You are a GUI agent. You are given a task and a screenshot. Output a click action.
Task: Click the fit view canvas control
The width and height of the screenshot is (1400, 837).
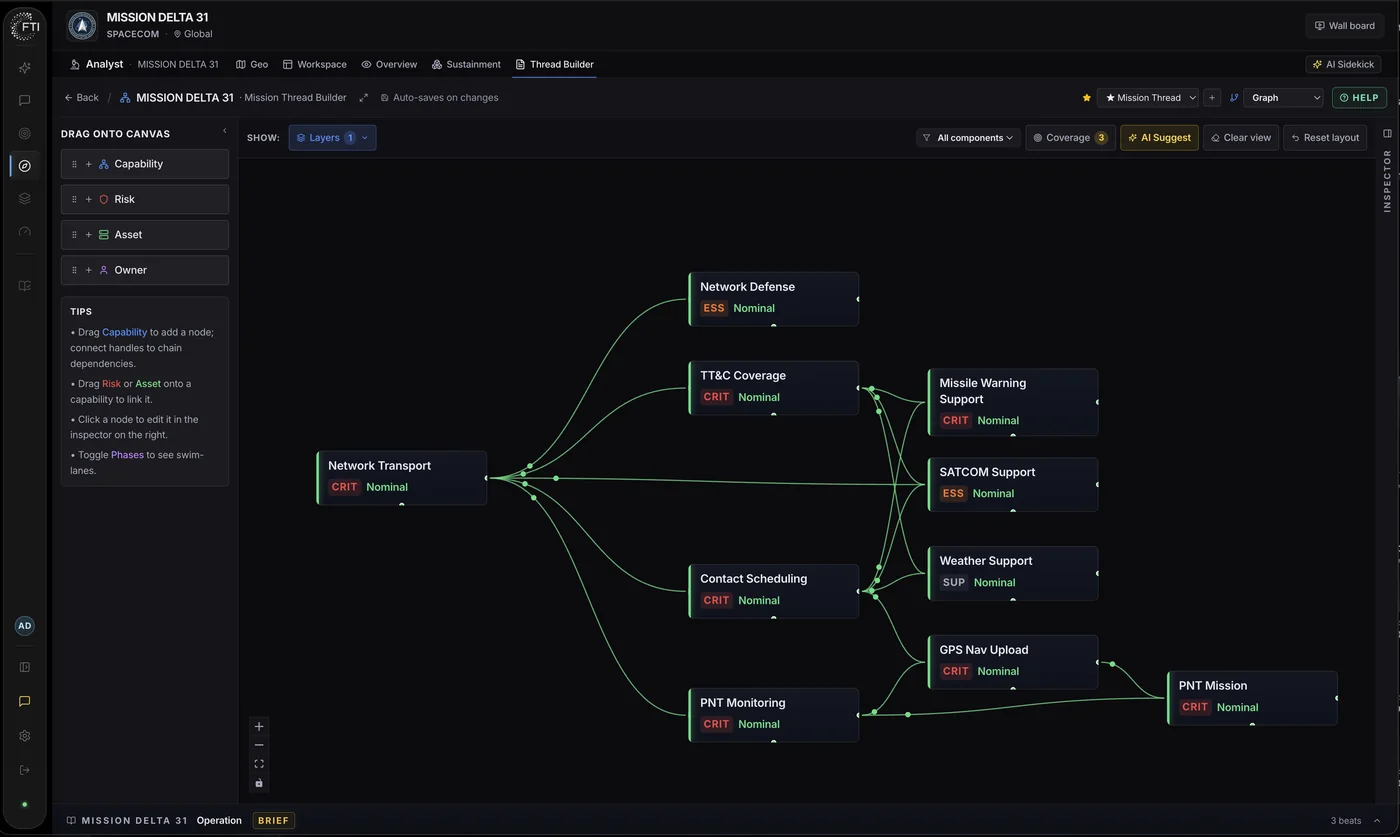tap(259, 764)
